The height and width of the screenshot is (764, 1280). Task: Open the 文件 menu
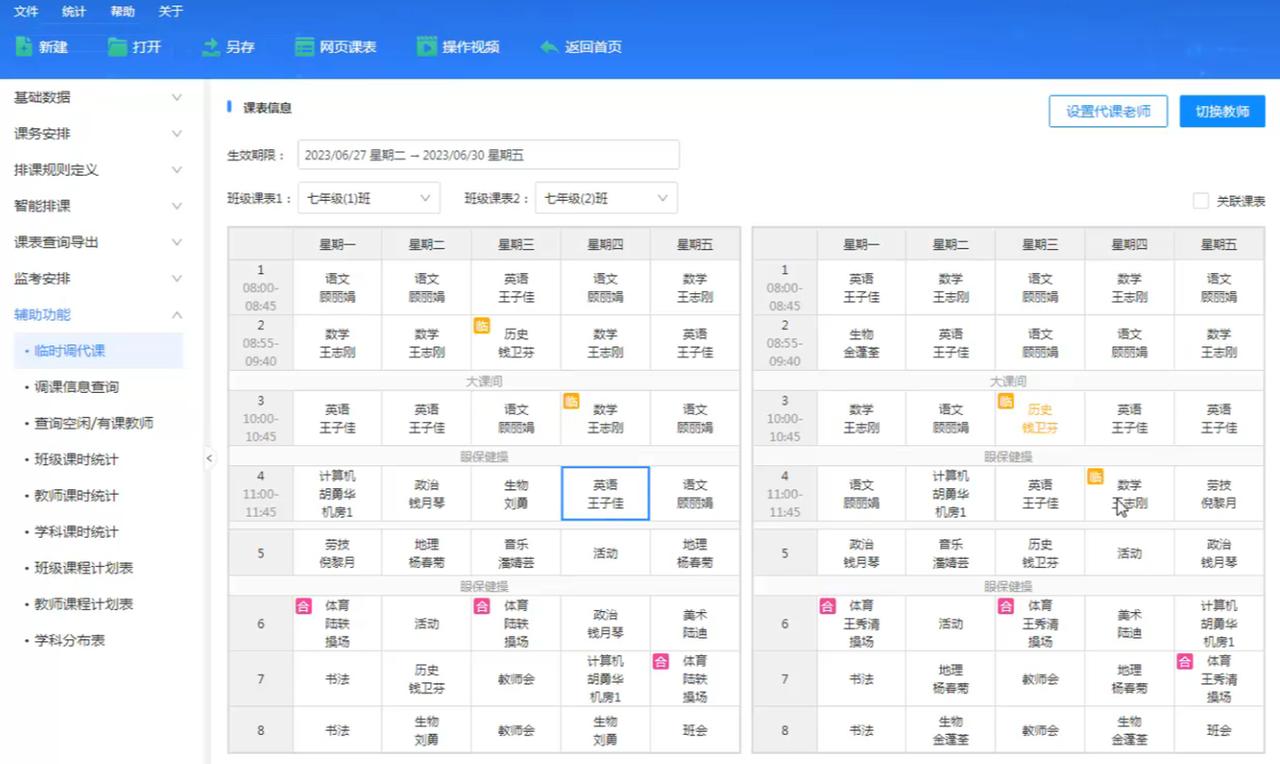click(26, 12)
